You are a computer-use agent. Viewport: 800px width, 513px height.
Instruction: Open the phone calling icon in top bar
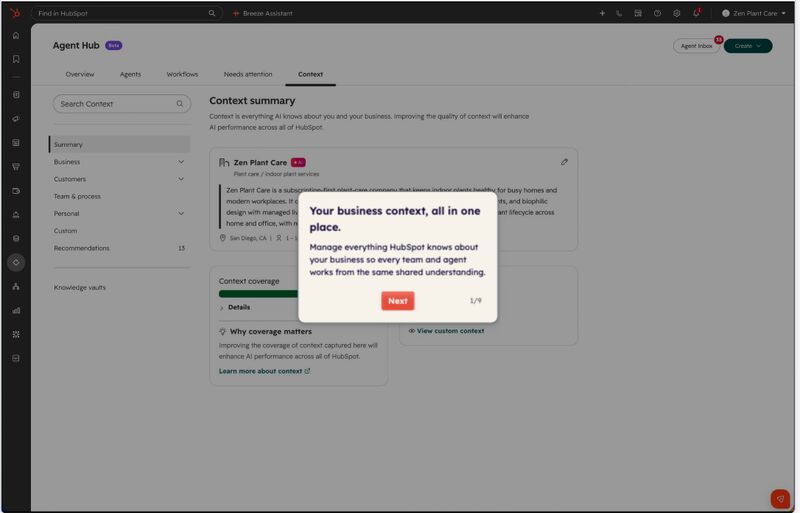tap(619, 13)
